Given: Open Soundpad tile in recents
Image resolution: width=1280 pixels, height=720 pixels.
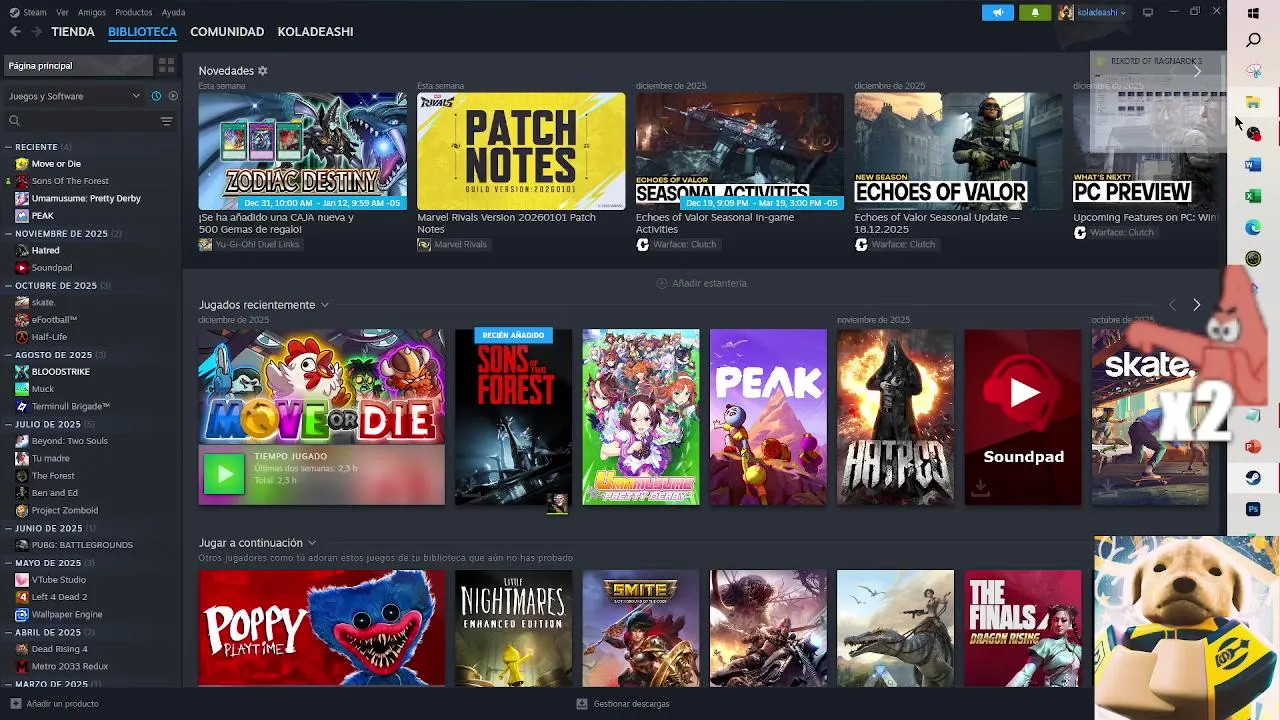Looking at the screenshot, I should (1023, 417).
